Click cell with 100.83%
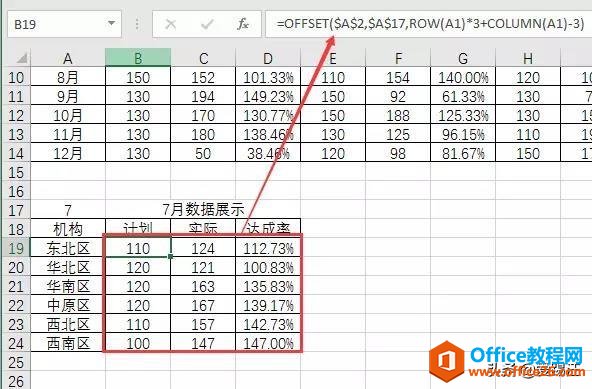The height and width of the screenshot is (389, 592). 268,267
